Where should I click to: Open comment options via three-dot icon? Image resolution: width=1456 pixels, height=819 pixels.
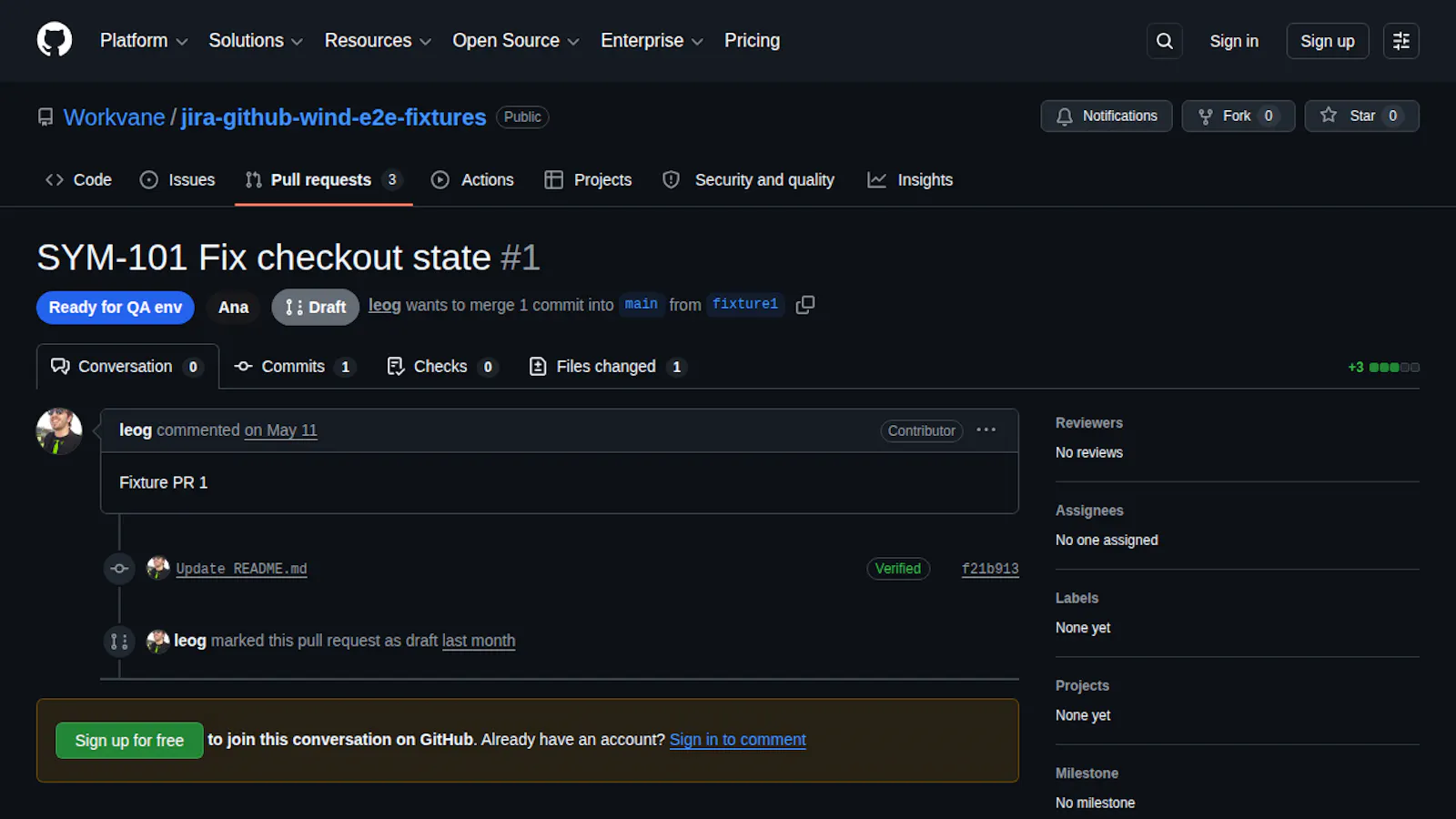[986, 430]
